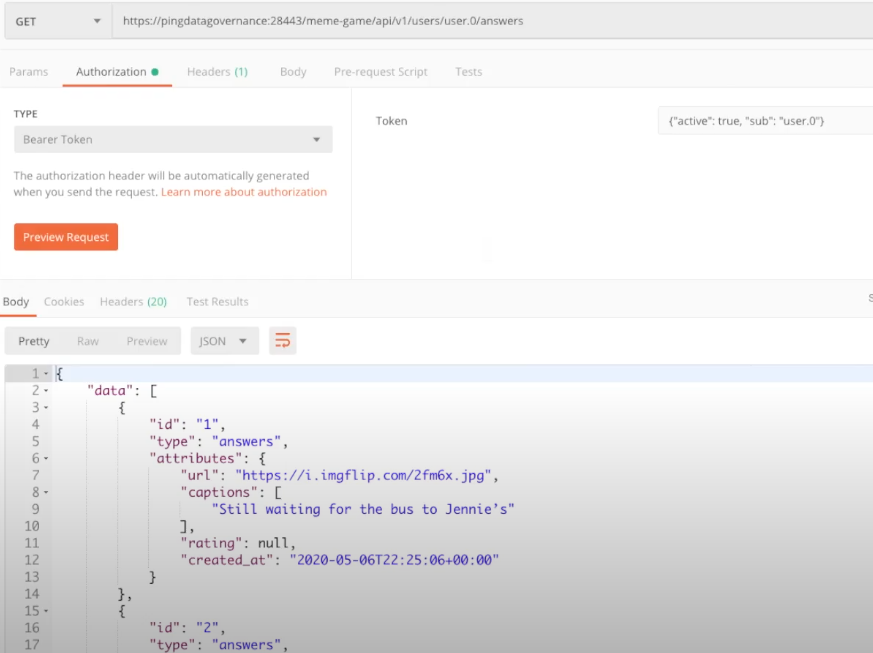The height and width of the screenshot is (653, 873).
Task: Open the GET method dropdown
Action: (58, 20)
